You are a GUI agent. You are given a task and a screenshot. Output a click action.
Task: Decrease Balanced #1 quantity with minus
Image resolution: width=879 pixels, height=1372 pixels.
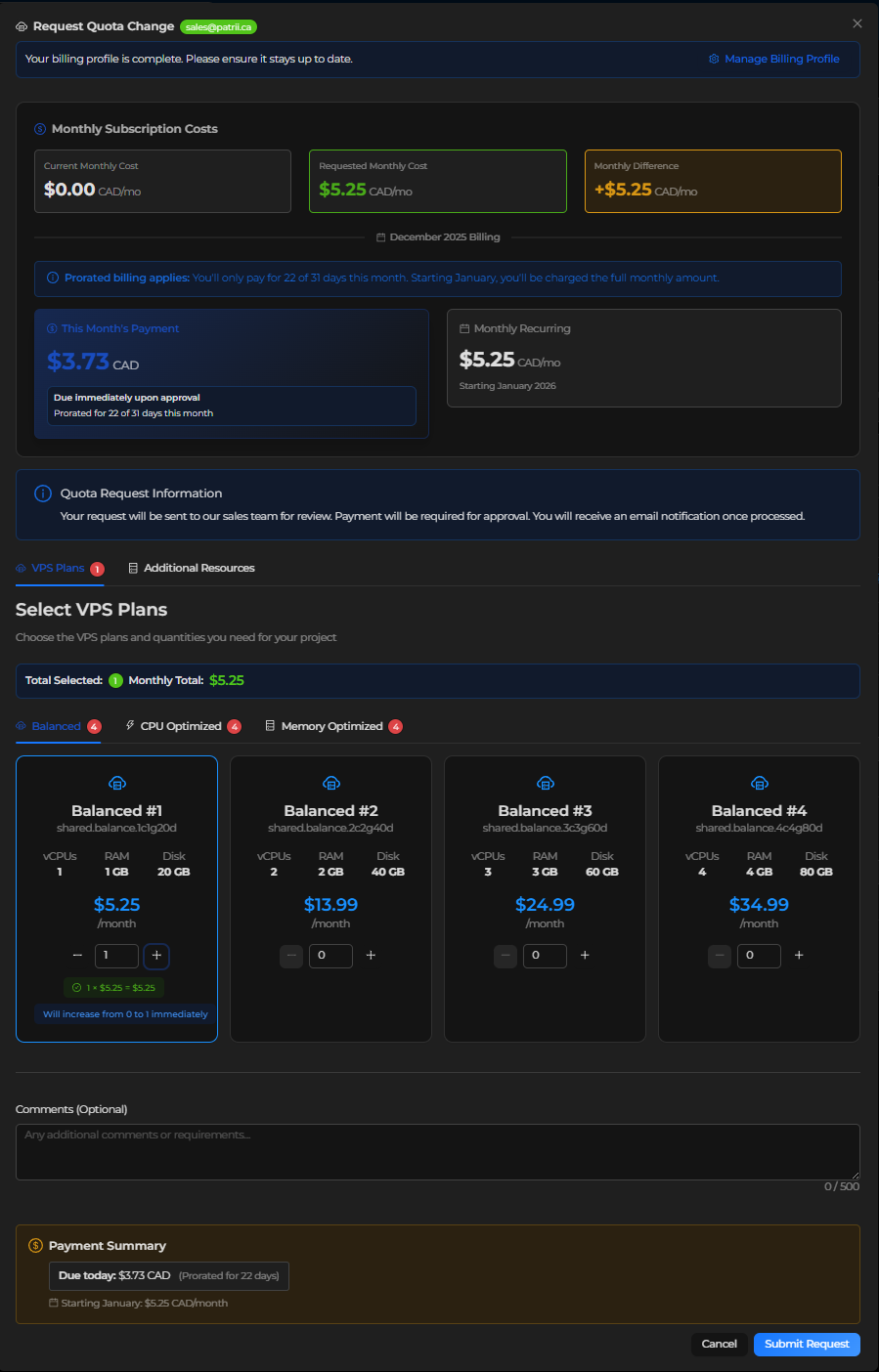tap(77, 955)
